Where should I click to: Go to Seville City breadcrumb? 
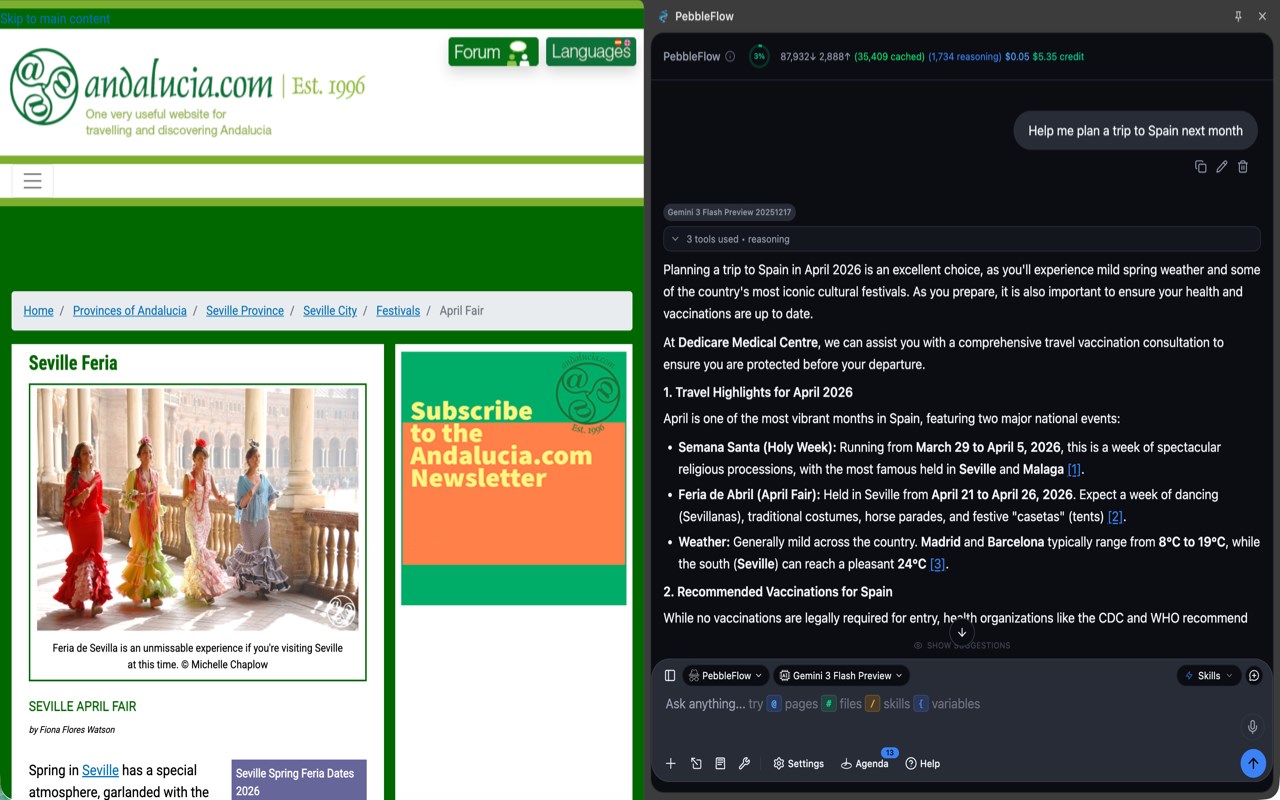pos(330,311)
